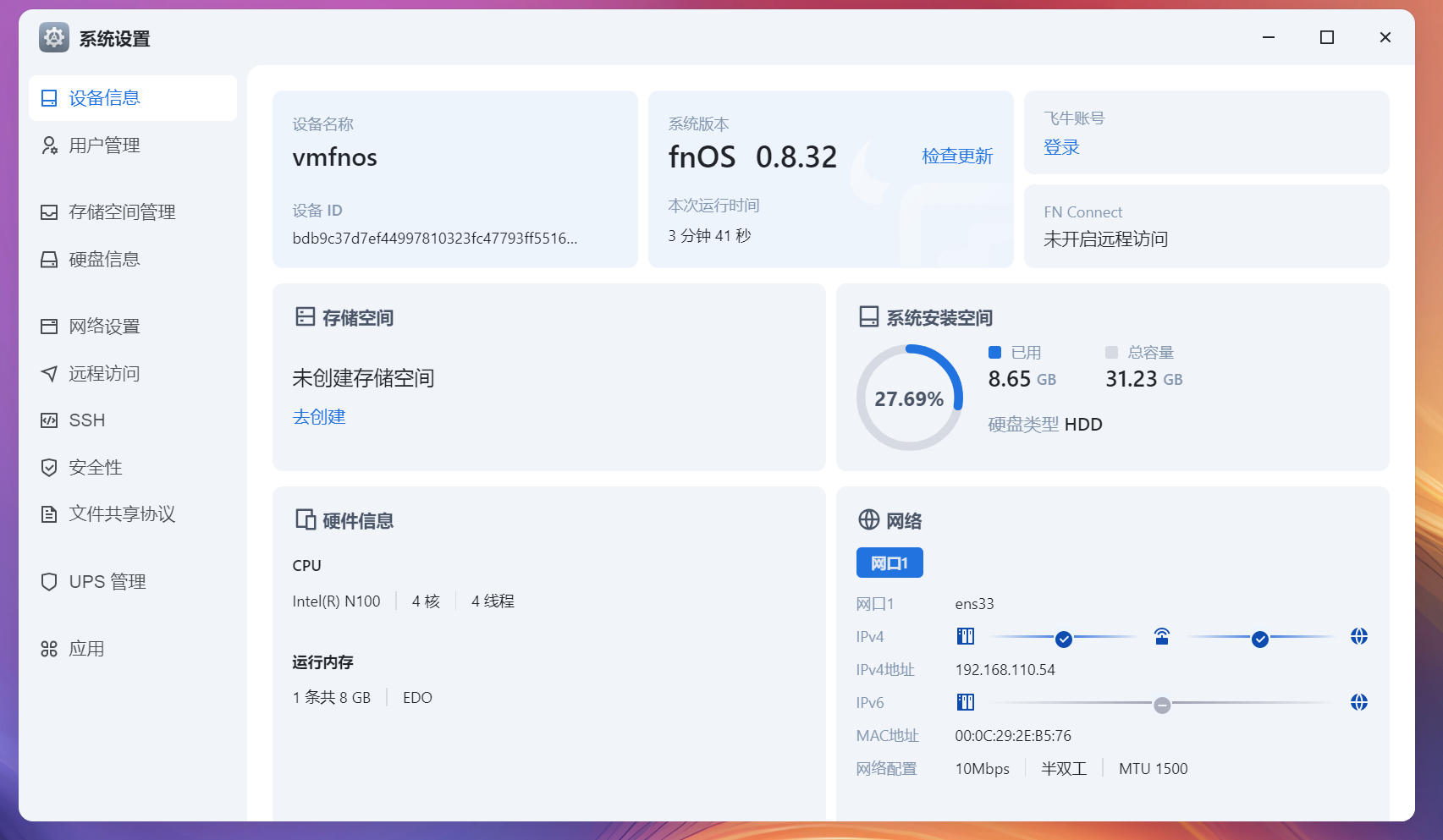Image resolution: width=1443 pixels, height=840 pixels.
Task: Click 检查更新 link
Action: point(957,156)
